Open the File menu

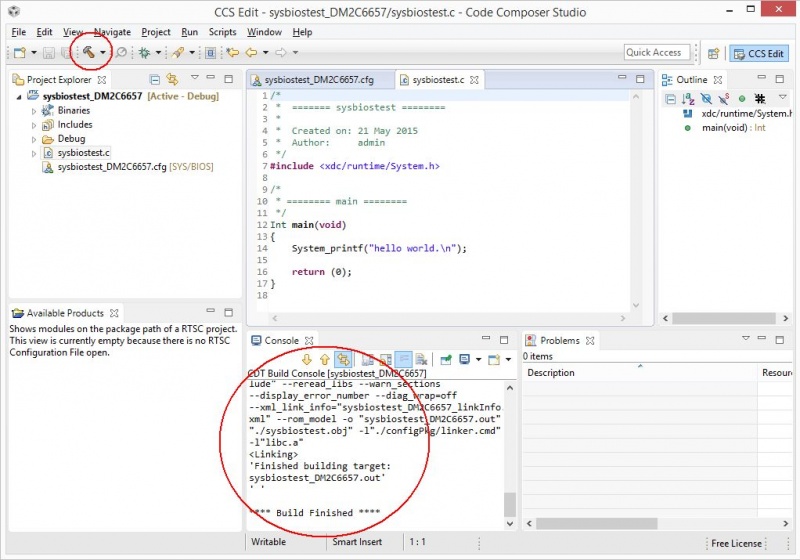pos(18,32)
